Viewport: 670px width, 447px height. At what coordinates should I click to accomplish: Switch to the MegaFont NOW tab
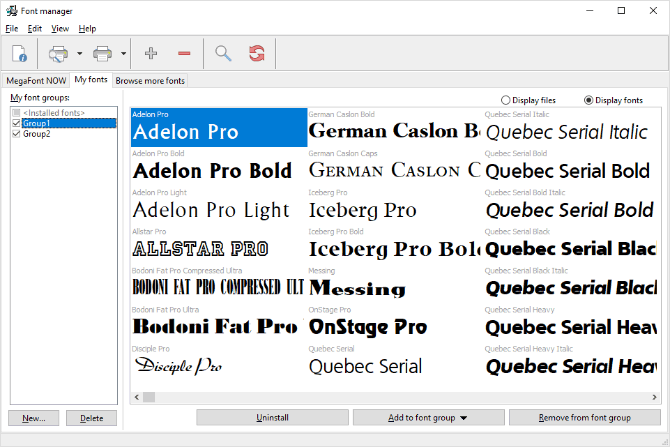(x=36, y=81)
